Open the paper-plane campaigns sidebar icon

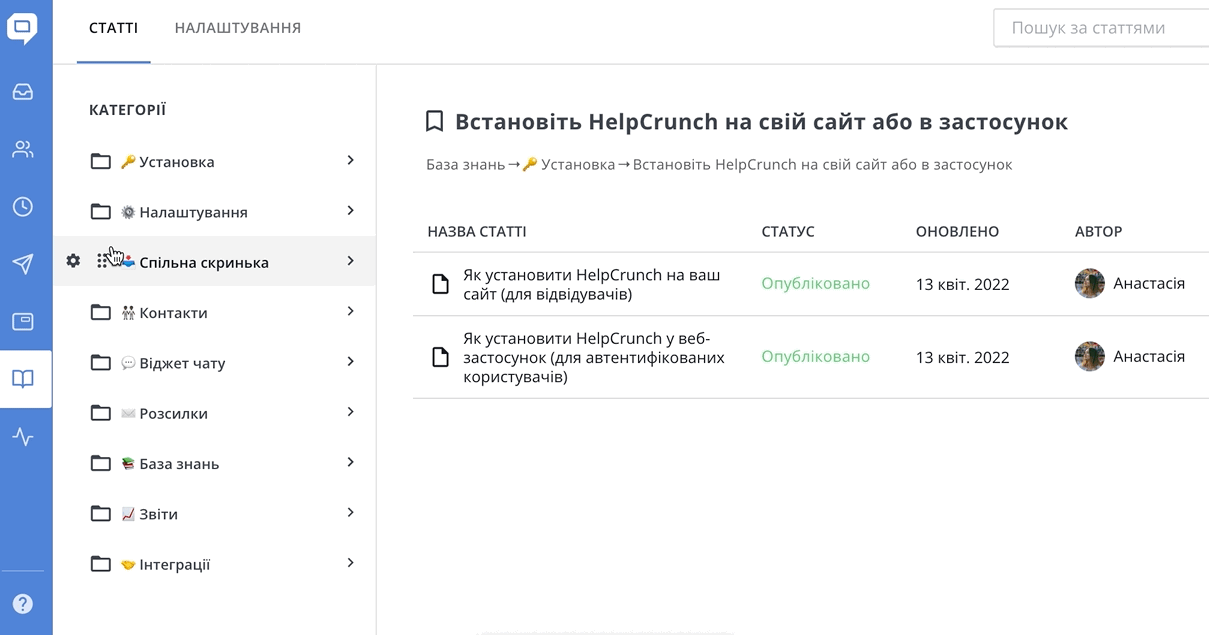23,264
